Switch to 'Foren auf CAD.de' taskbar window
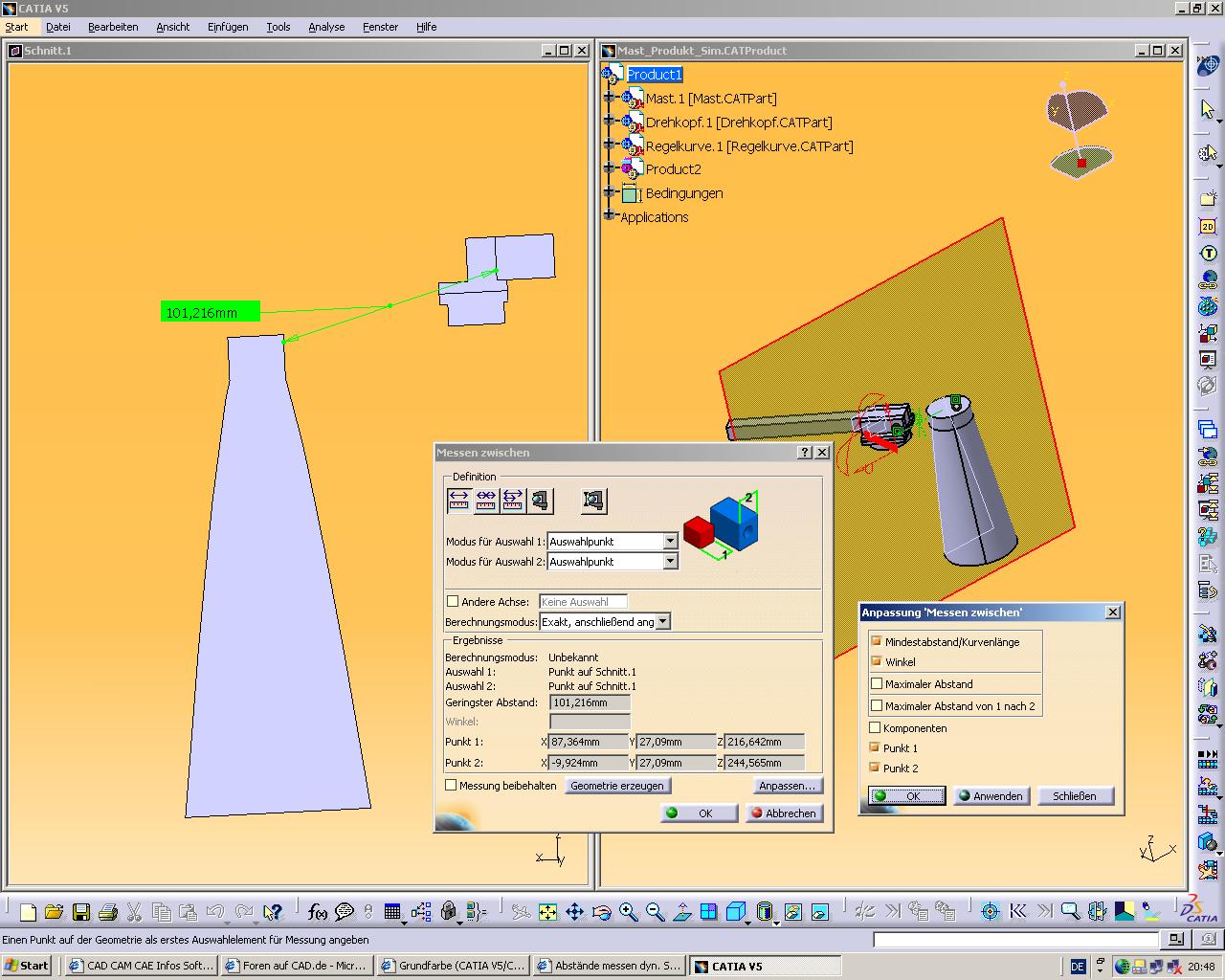Screen dimensions: 1225x980 296,966
